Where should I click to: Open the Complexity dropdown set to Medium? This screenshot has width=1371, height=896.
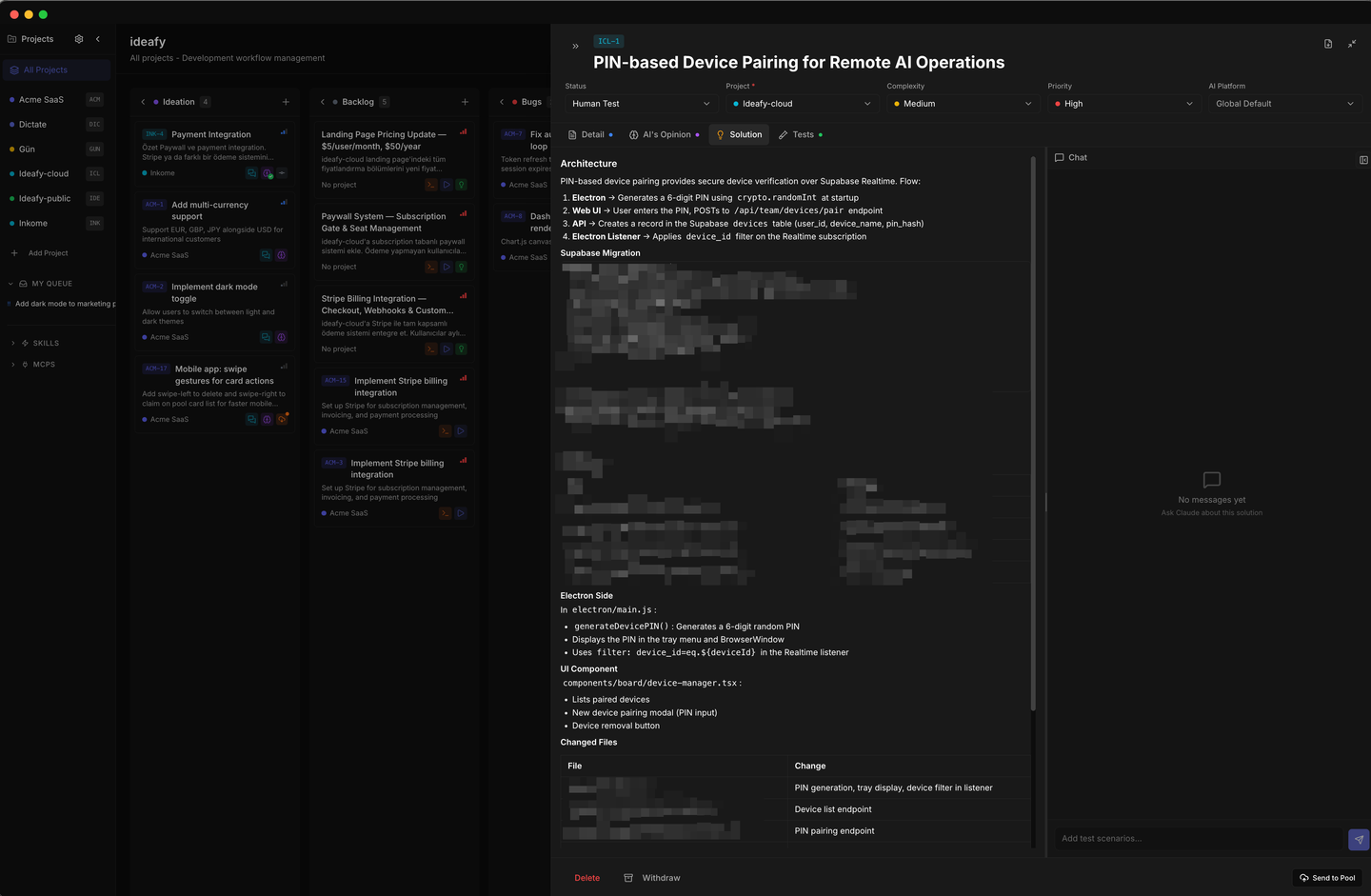tap(963, 104)
